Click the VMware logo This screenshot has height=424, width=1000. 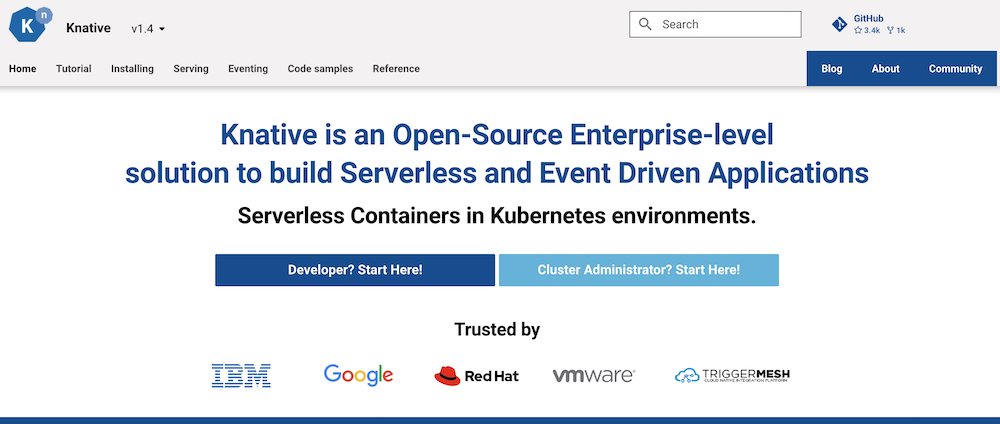594,376
